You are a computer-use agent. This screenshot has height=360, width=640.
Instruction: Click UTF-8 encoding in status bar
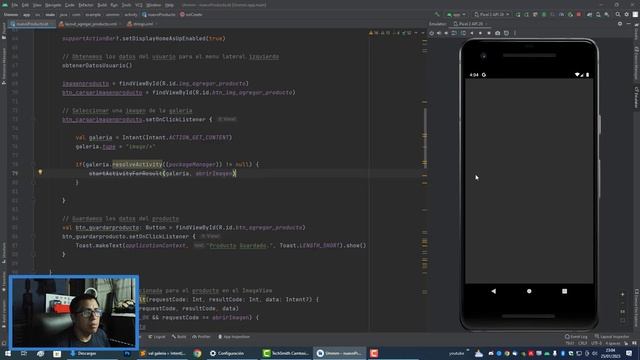[596, 343]
